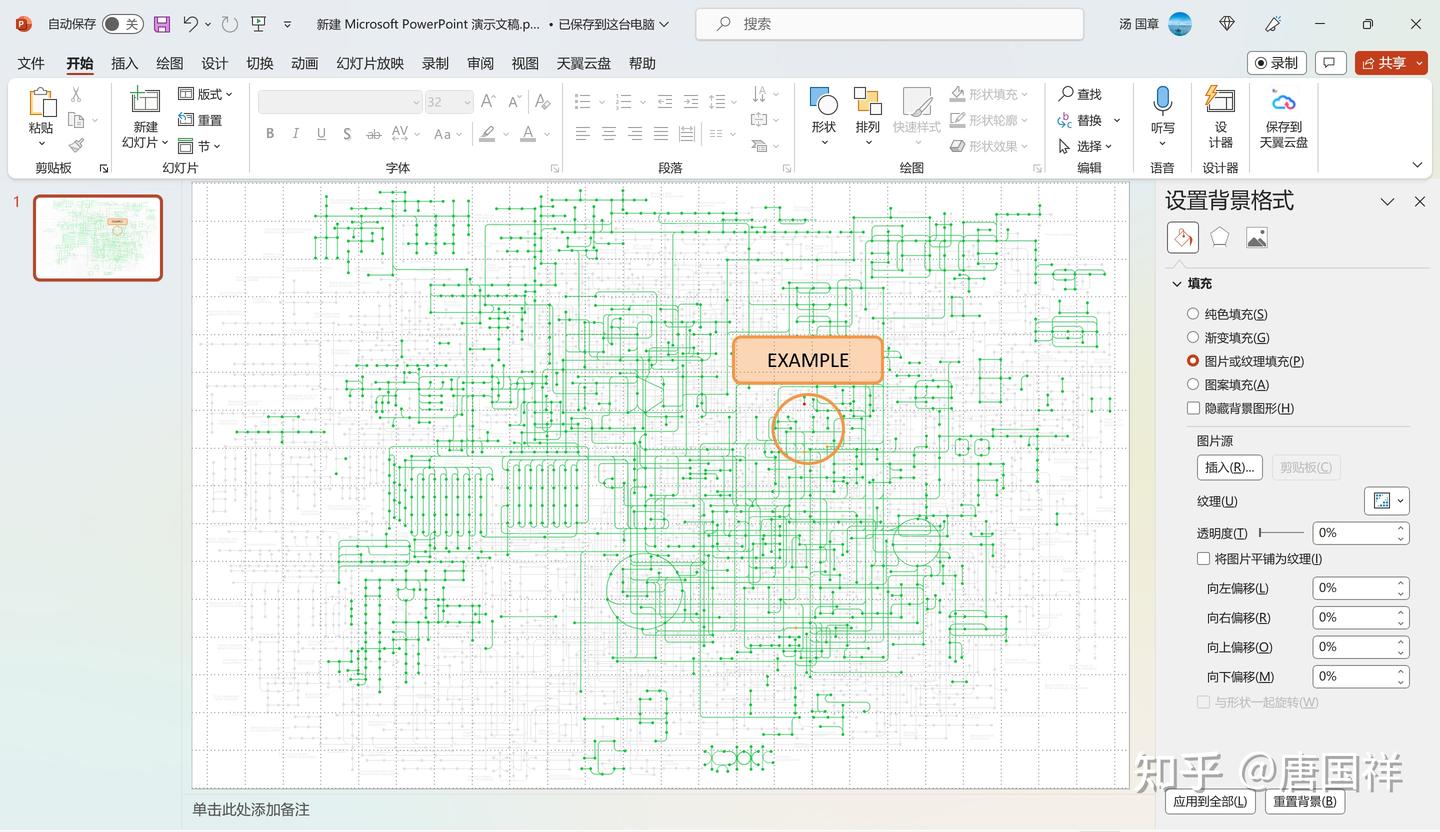This screenshot has width=1440, height=832.
Task: Open the 纹理(U) texture dropdown
Action: coord(1400,500)
